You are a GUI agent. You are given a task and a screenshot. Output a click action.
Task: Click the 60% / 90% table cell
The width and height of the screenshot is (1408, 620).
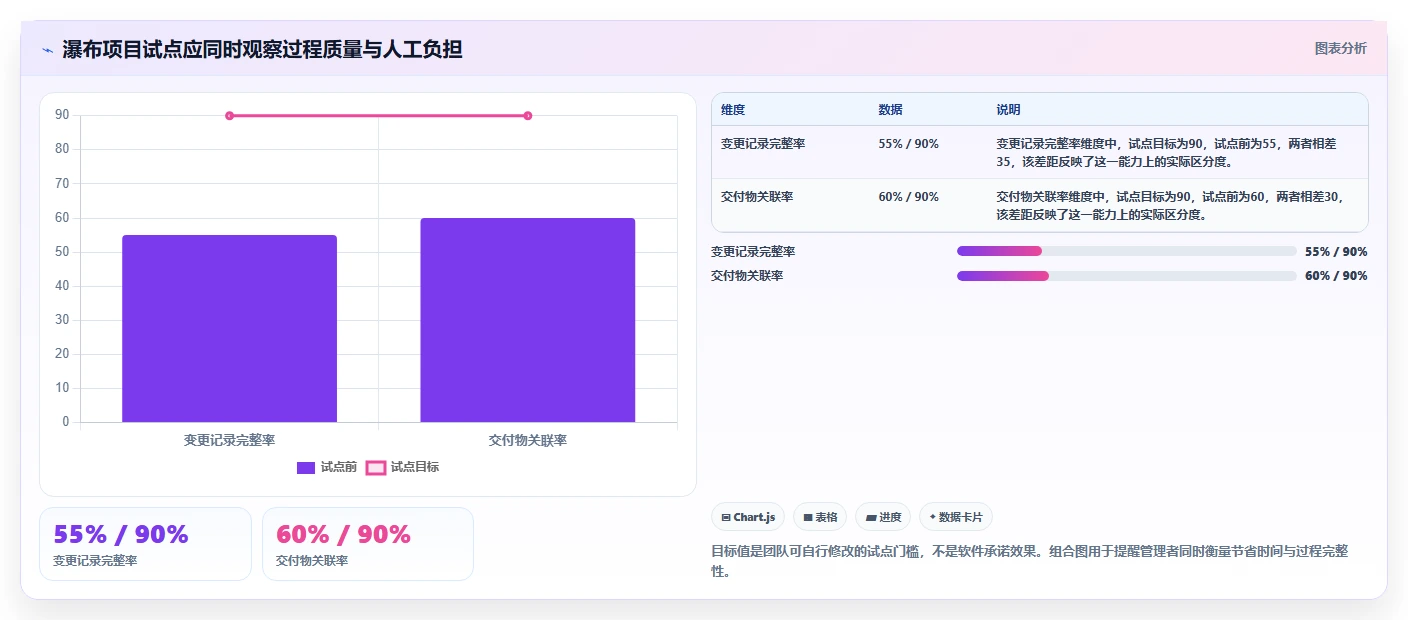pos(909,196)
